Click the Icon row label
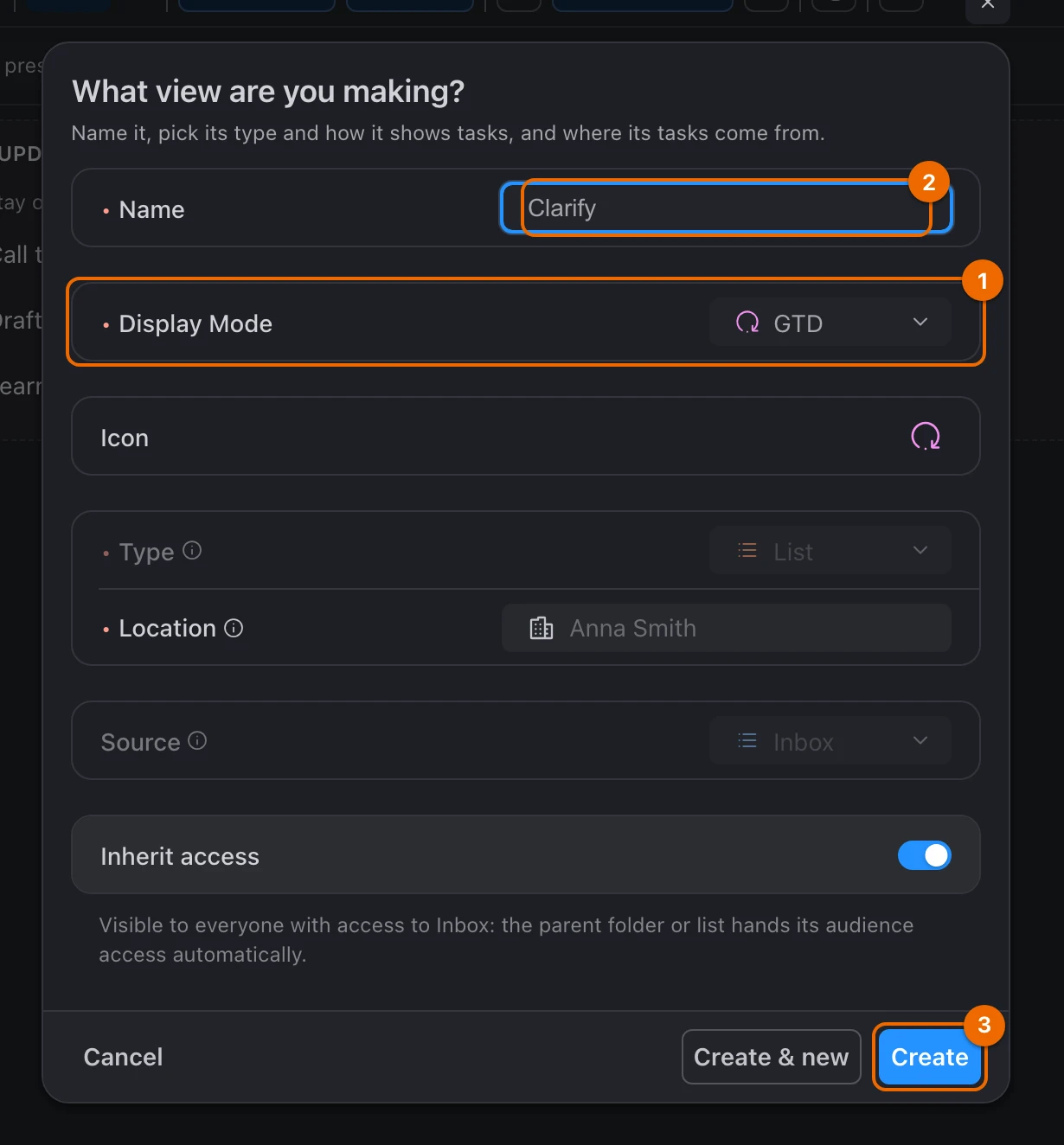1064x1145 pixels. [x=125, y=438]
